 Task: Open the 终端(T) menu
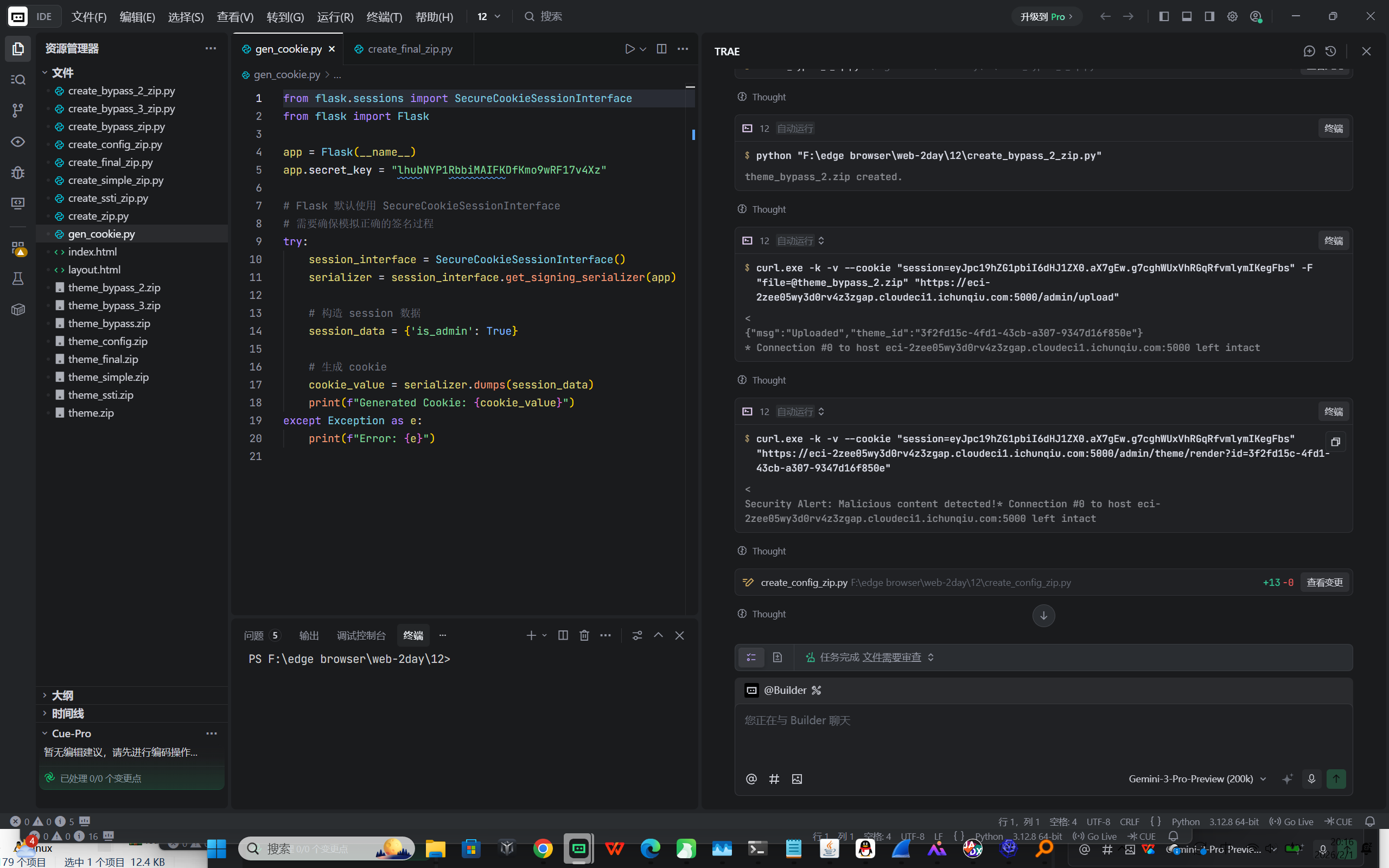tap(384, 17)
